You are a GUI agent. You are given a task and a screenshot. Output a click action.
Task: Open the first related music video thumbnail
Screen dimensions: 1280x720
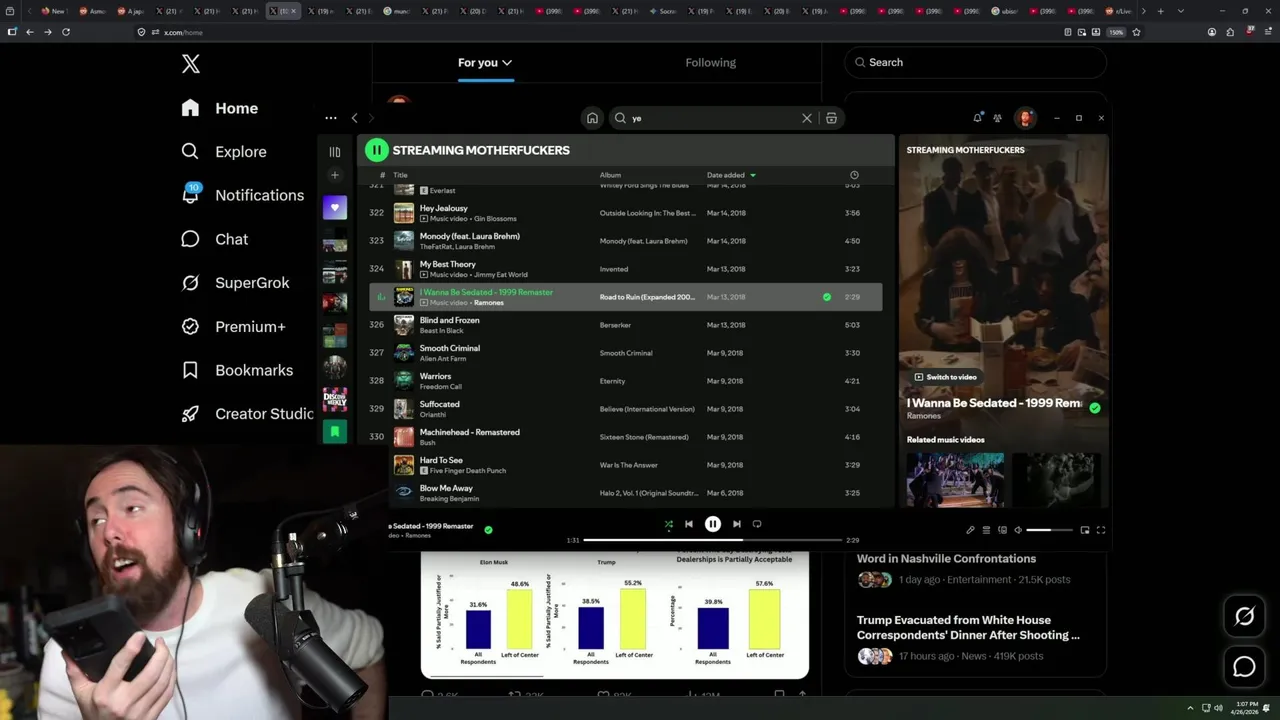(x=955, y=480)
